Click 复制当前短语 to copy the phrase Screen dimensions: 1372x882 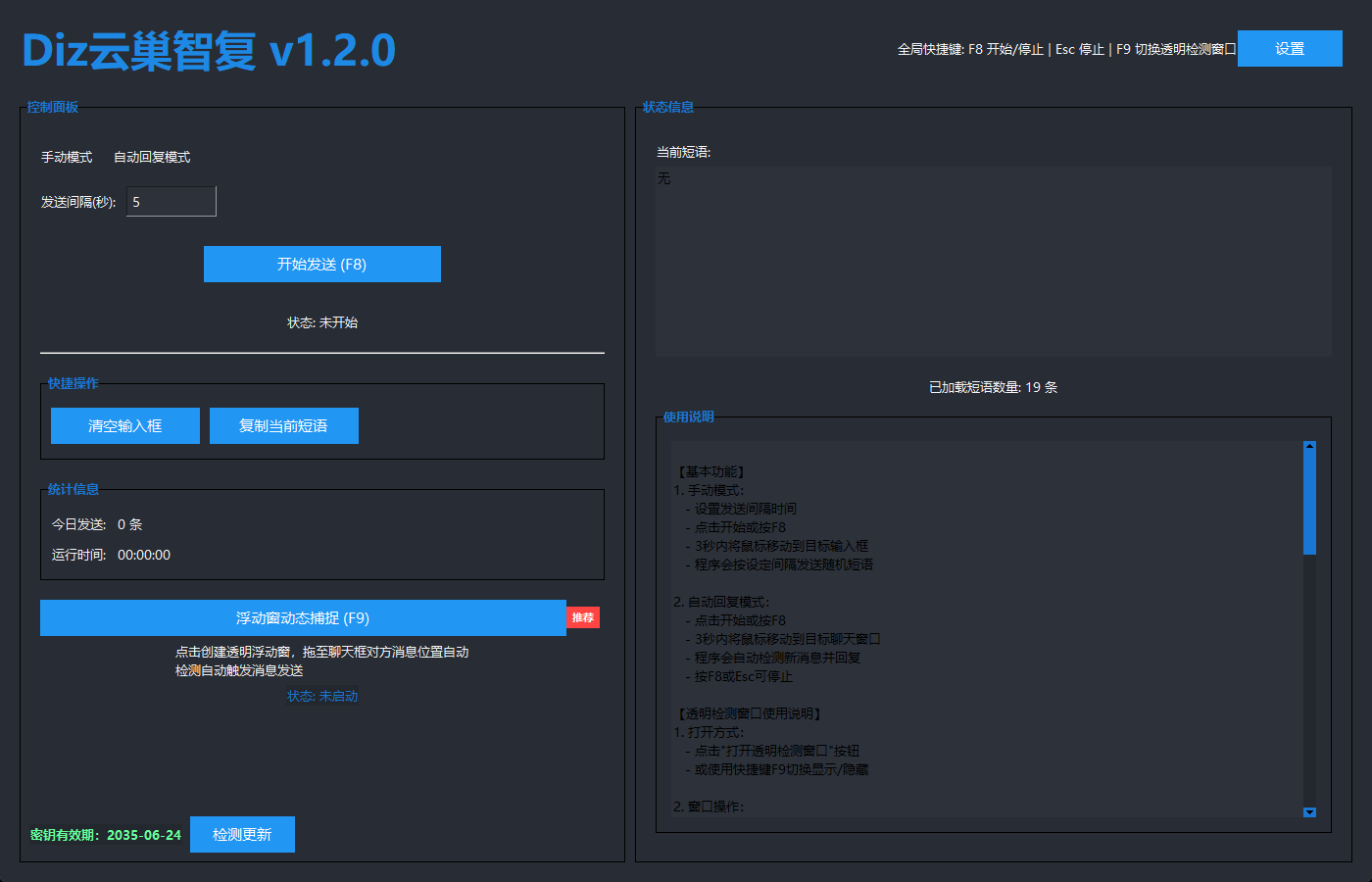click(x=284, y=426)
